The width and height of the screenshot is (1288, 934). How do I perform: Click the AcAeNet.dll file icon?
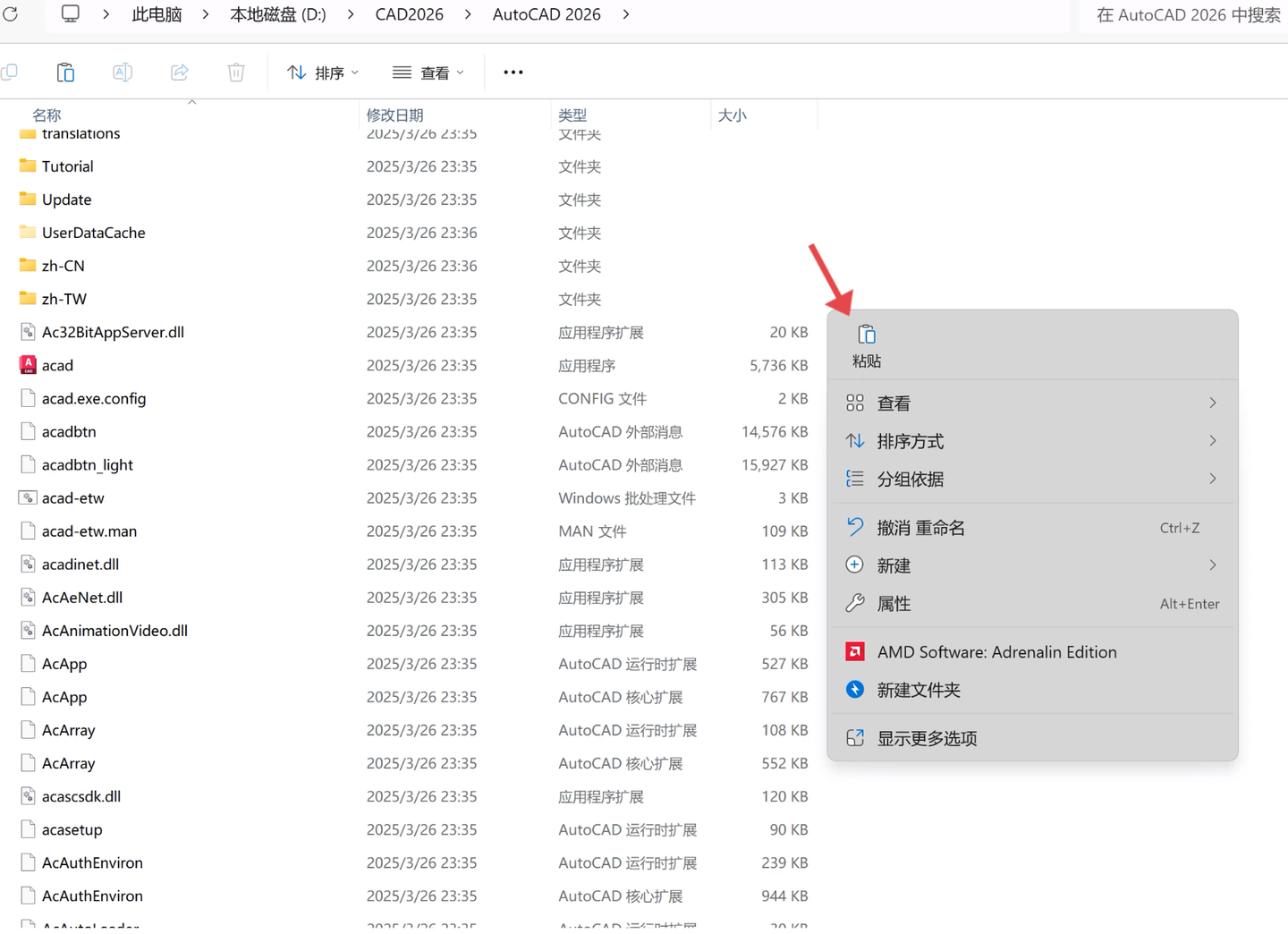(28, 597)
